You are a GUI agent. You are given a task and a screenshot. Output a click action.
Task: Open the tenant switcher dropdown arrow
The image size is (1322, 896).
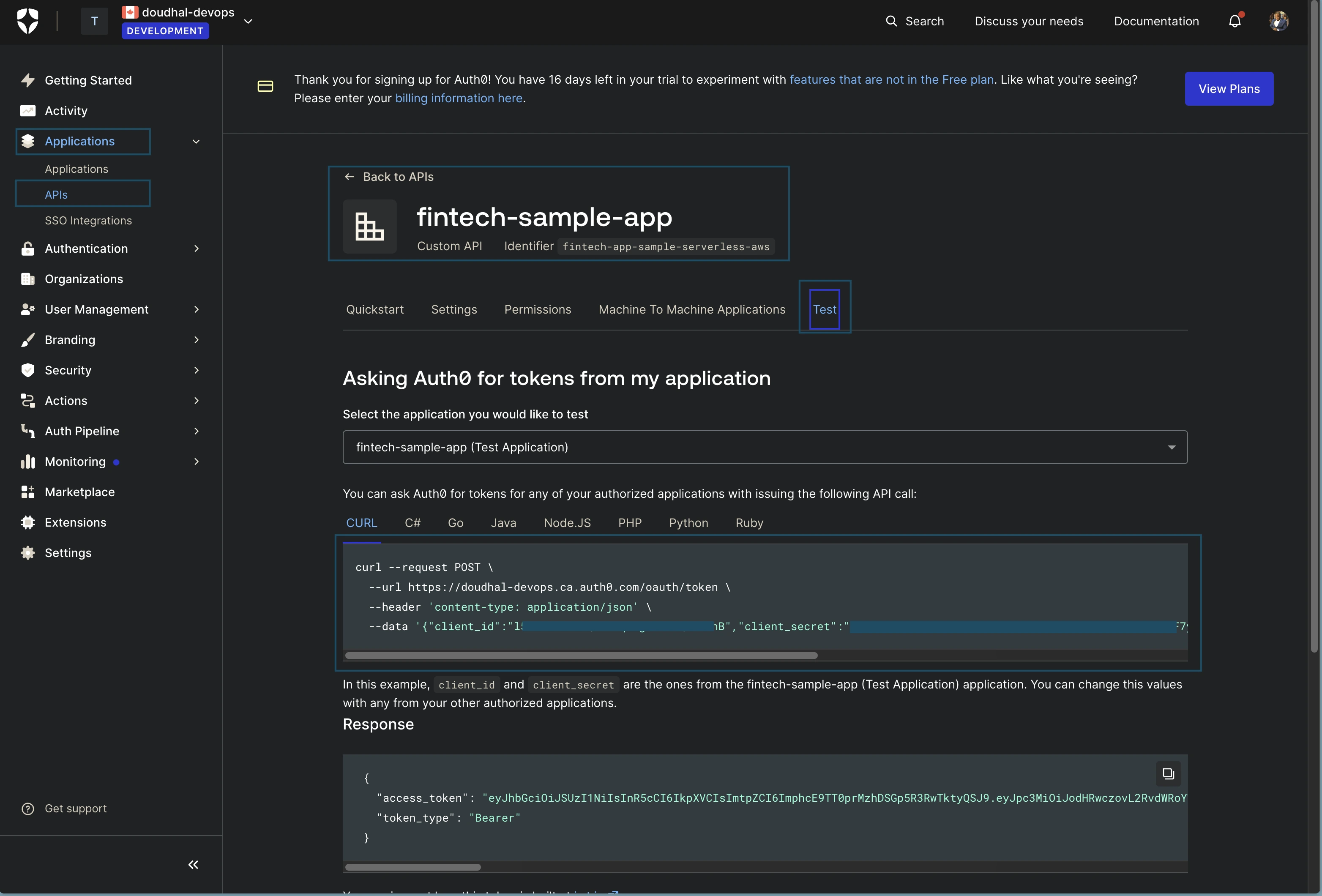pos(248,21)
